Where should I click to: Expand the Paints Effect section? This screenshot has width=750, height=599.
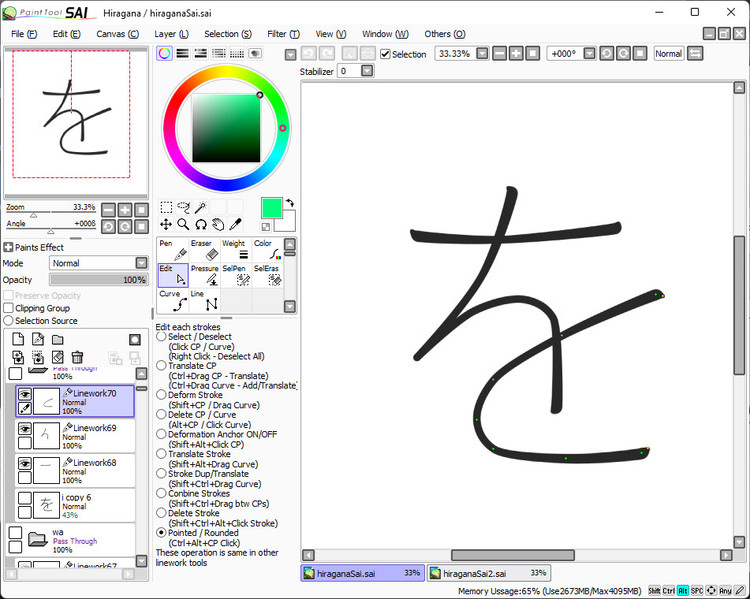[x=8, y=247]
